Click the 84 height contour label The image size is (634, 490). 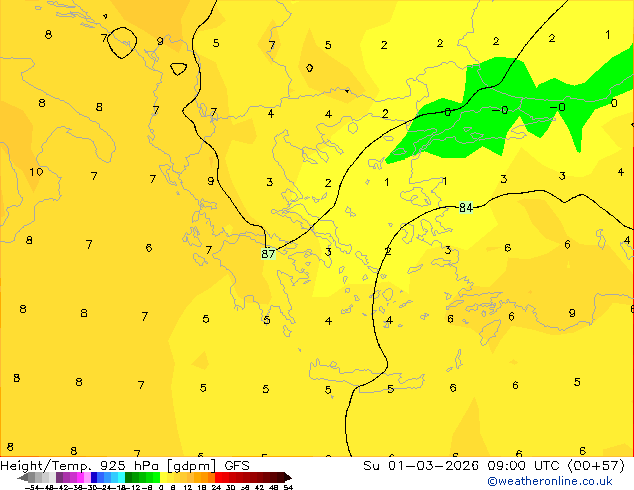pyautogui.click(x=466, y=208)
